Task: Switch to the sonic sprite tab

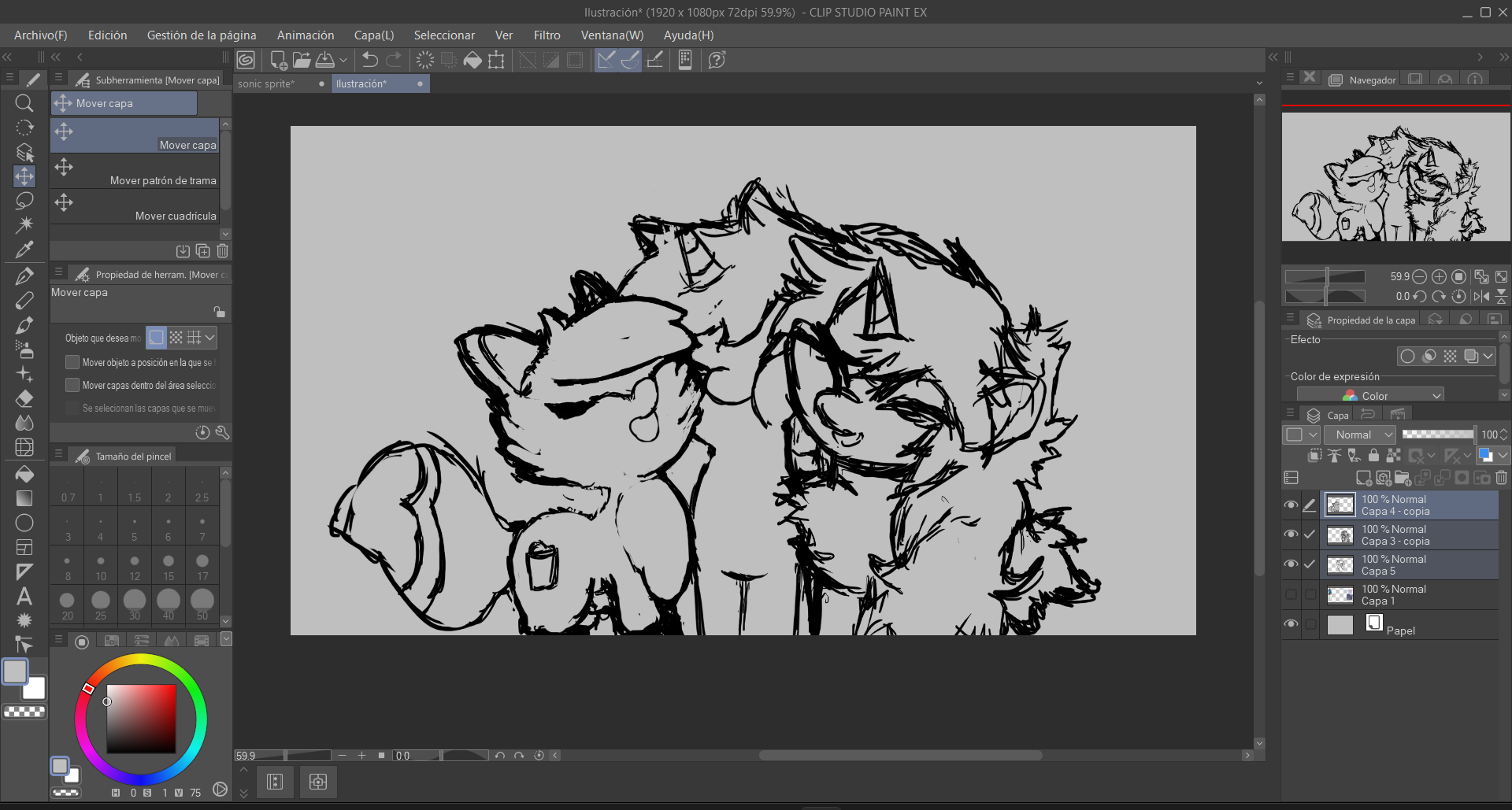Action: (x=267, y=84)
